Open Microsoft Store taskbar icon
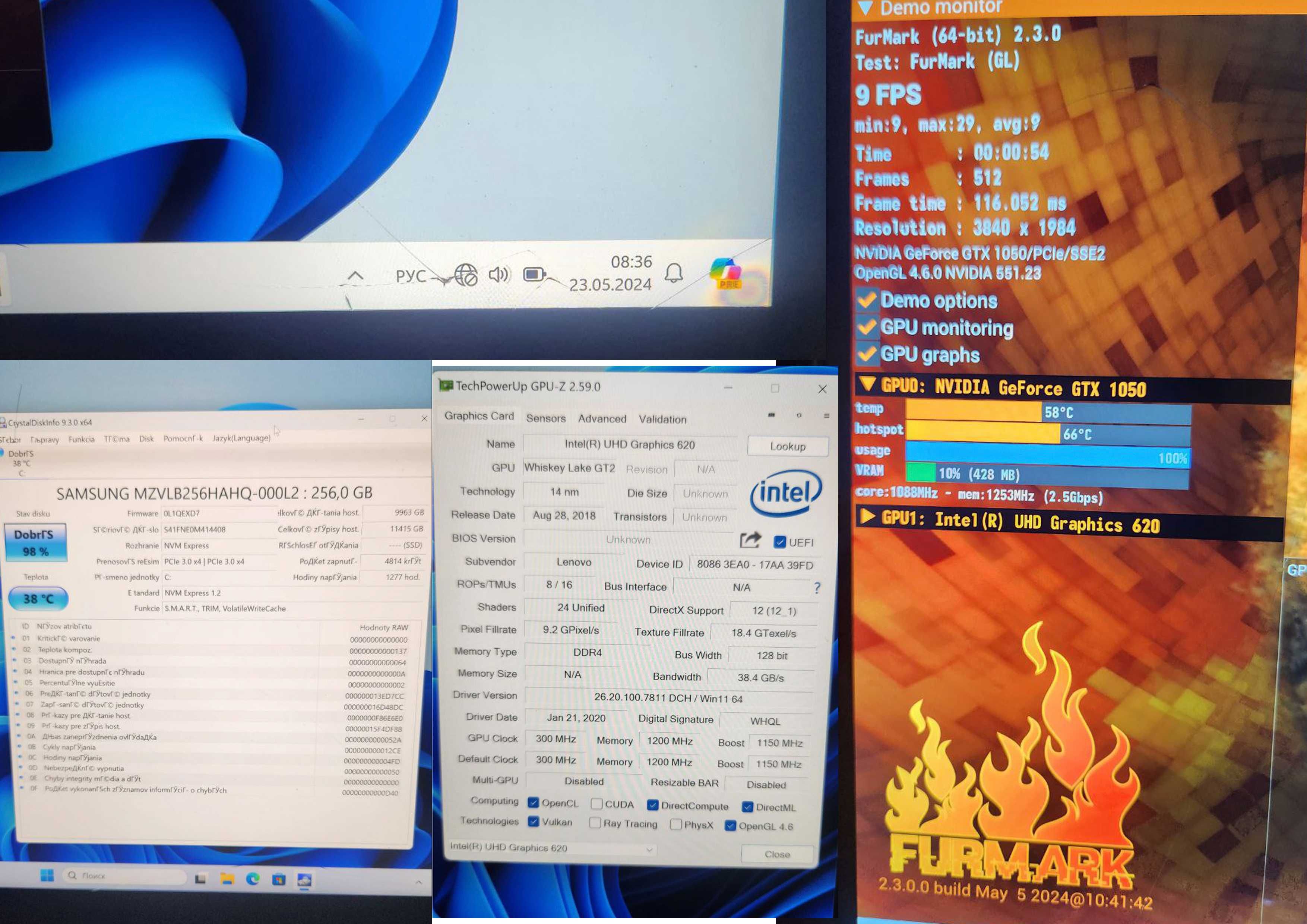This screenshot has height=924, width=1307. pos(278,880)
